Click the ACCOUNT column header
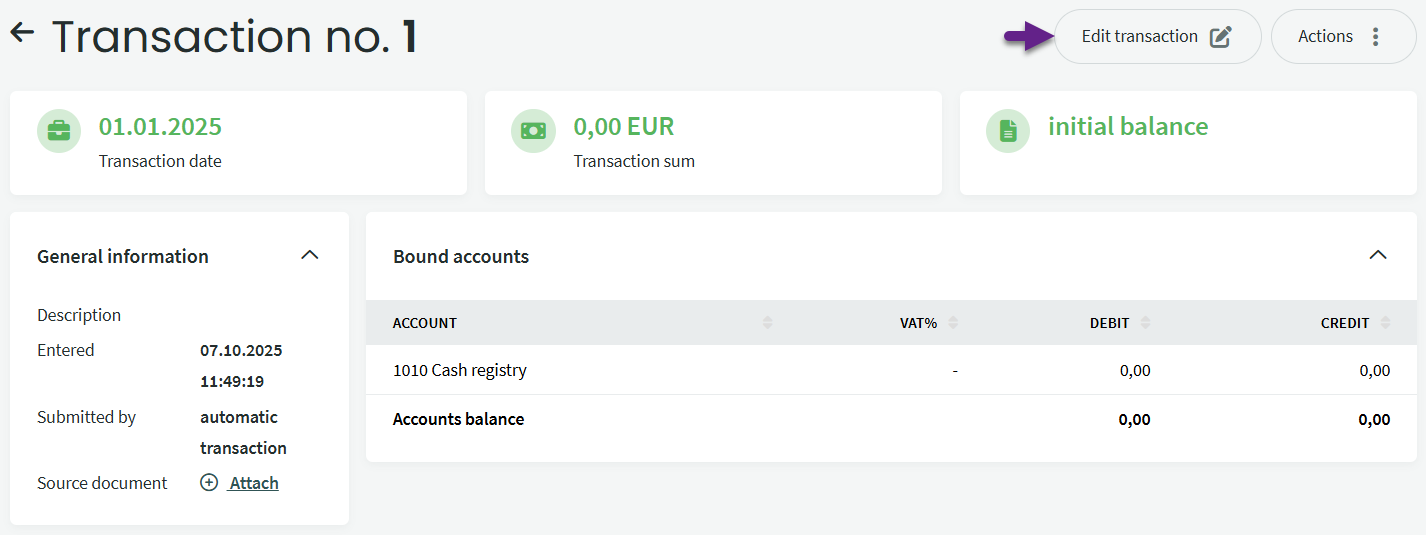The image size is (1426, 535). pyautogui.click(x=425, y=323)
